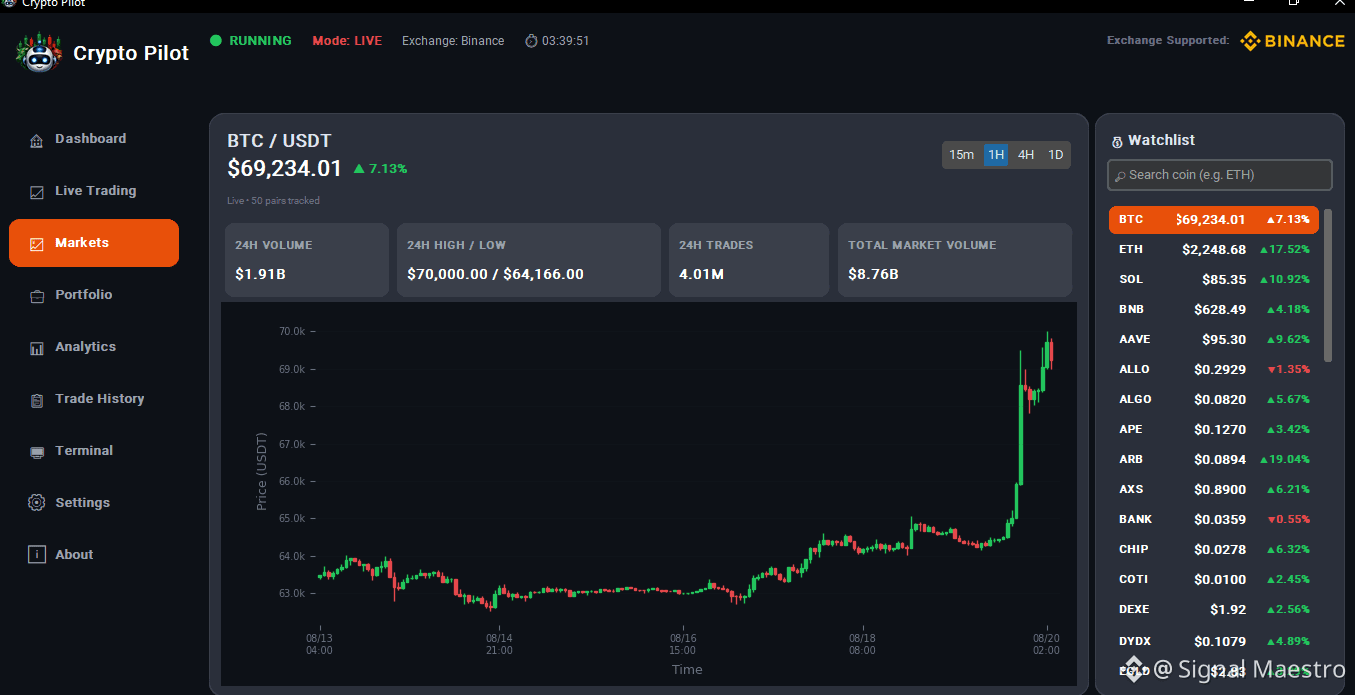Click the Search coin input field
Image resolution: width=1355 pixels, height=695 pixels.
(x=1220, y=175)
